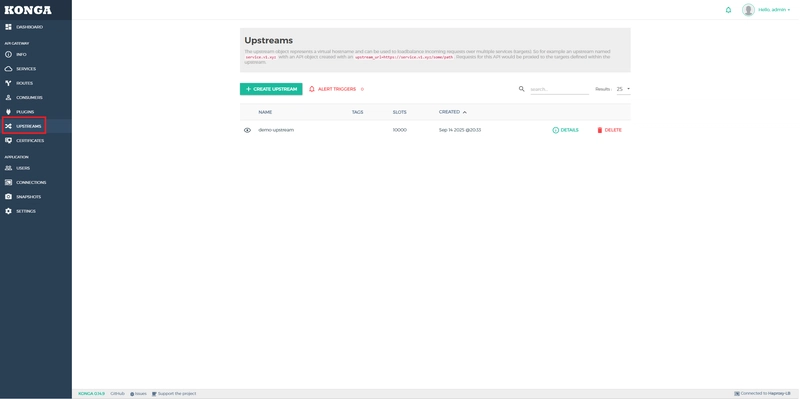This screenshot has width=800, height=399.
Task: Open the Snapshots camera icon
Action: [x=8, y=196]
